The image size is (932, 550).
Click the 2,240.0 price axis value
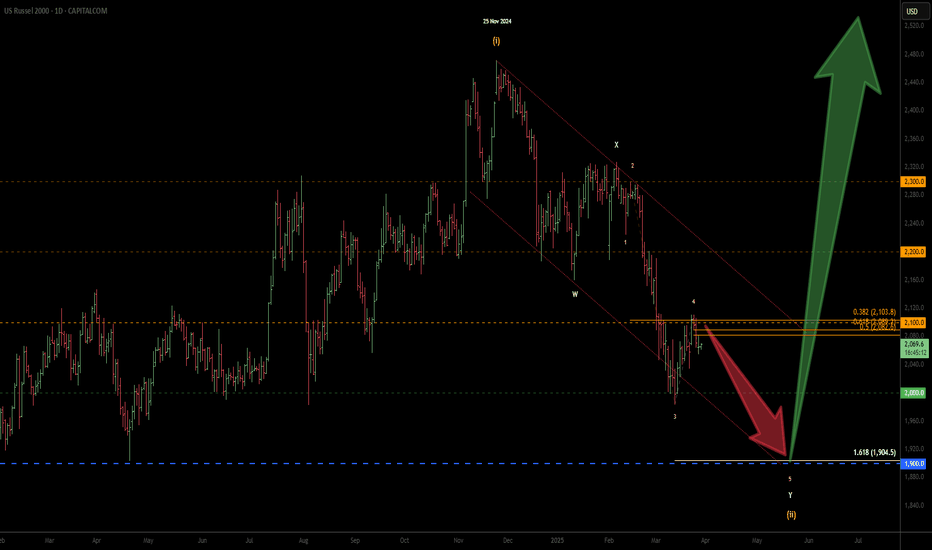(914, 223)
